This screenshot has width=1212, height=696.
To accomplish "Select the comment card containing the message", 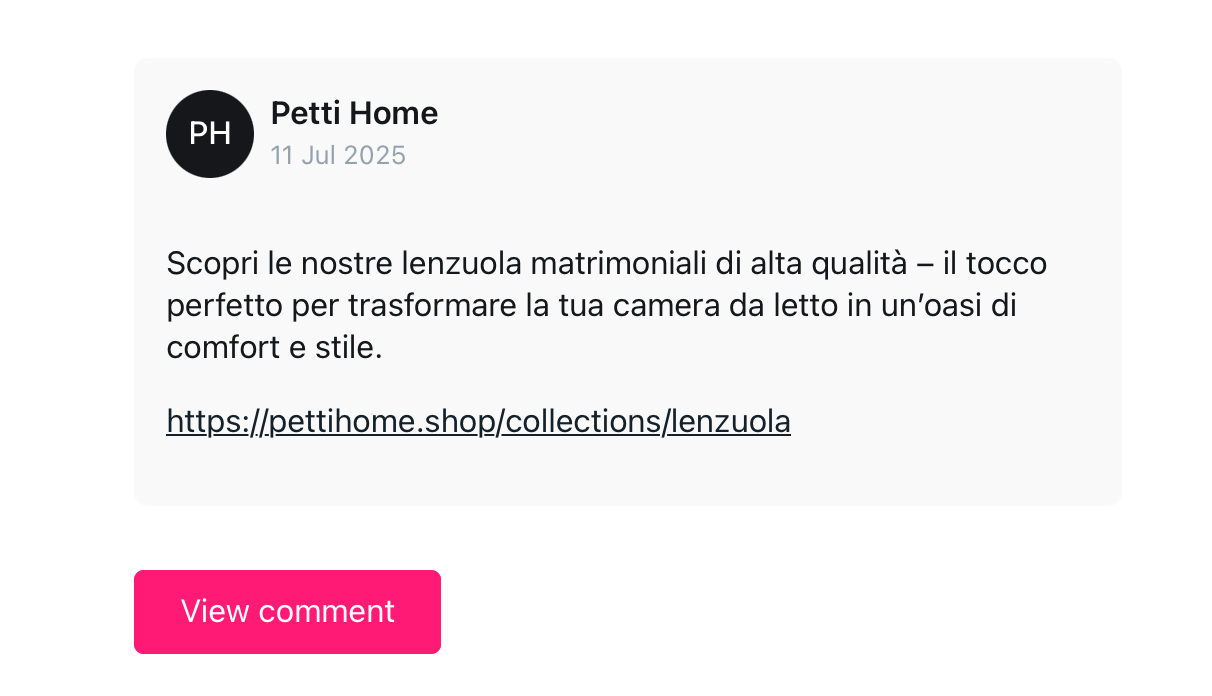I will [x=627, y=280].
